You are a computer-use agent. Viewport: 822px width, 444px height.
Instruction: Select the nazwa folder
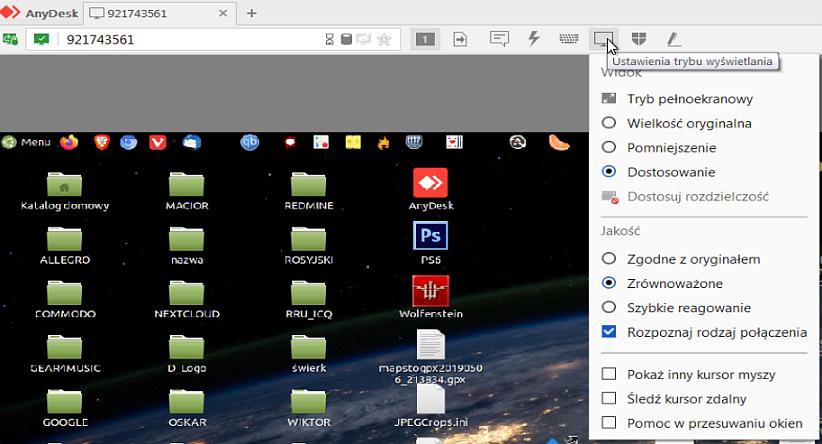(187, 244)
